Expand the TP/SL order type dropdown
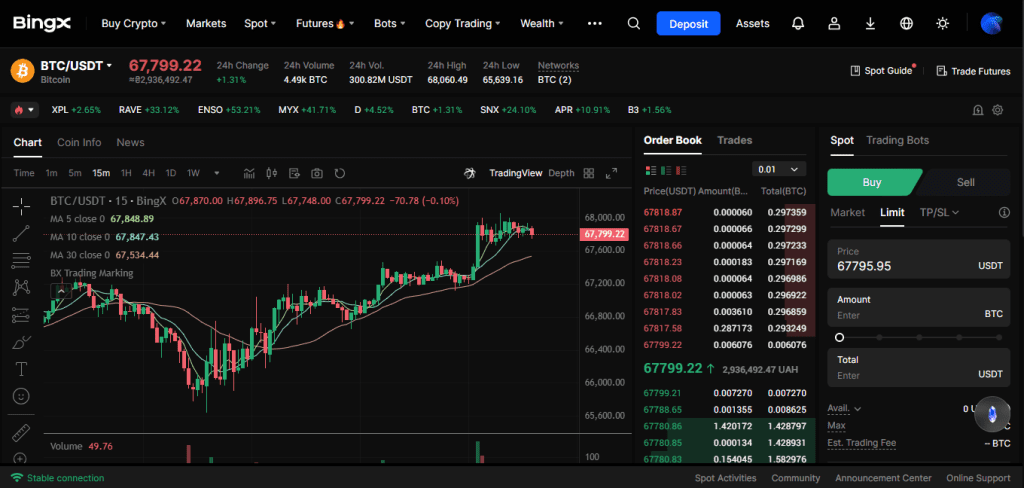 tap(939, 212)
